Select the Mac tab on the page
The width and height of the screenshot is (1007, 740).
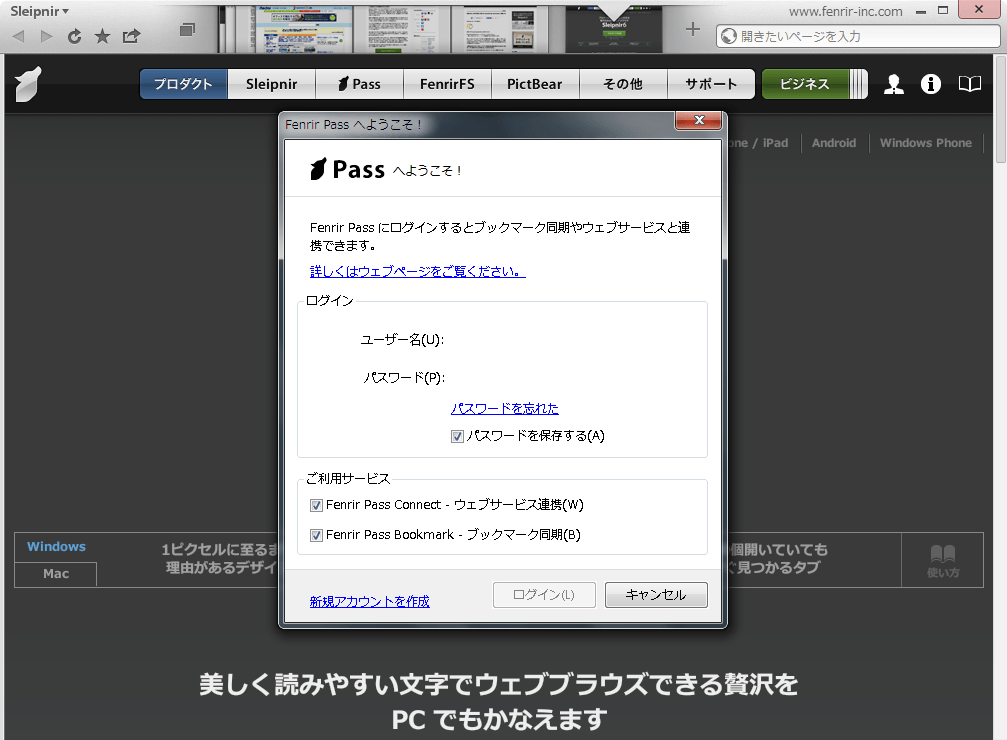[x=56, y=574]
